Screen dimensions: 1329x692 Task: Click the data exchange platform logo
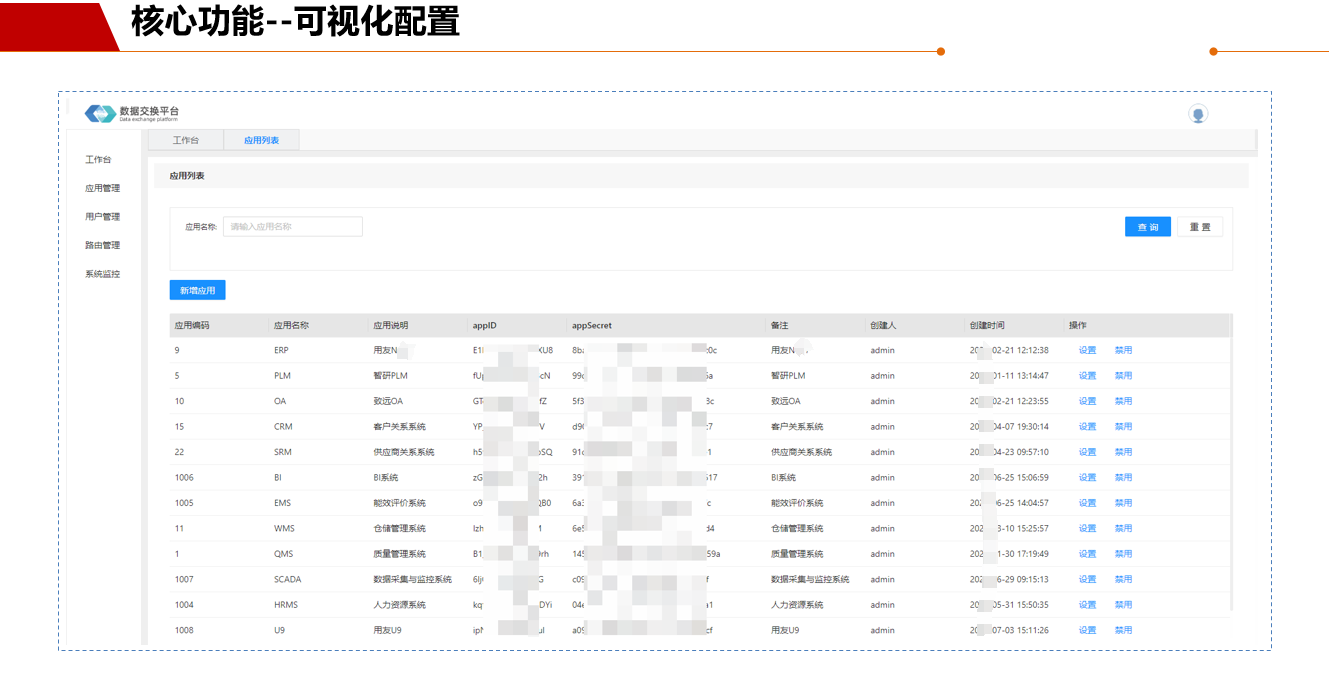pyautogui.click(x=101, y=114)
